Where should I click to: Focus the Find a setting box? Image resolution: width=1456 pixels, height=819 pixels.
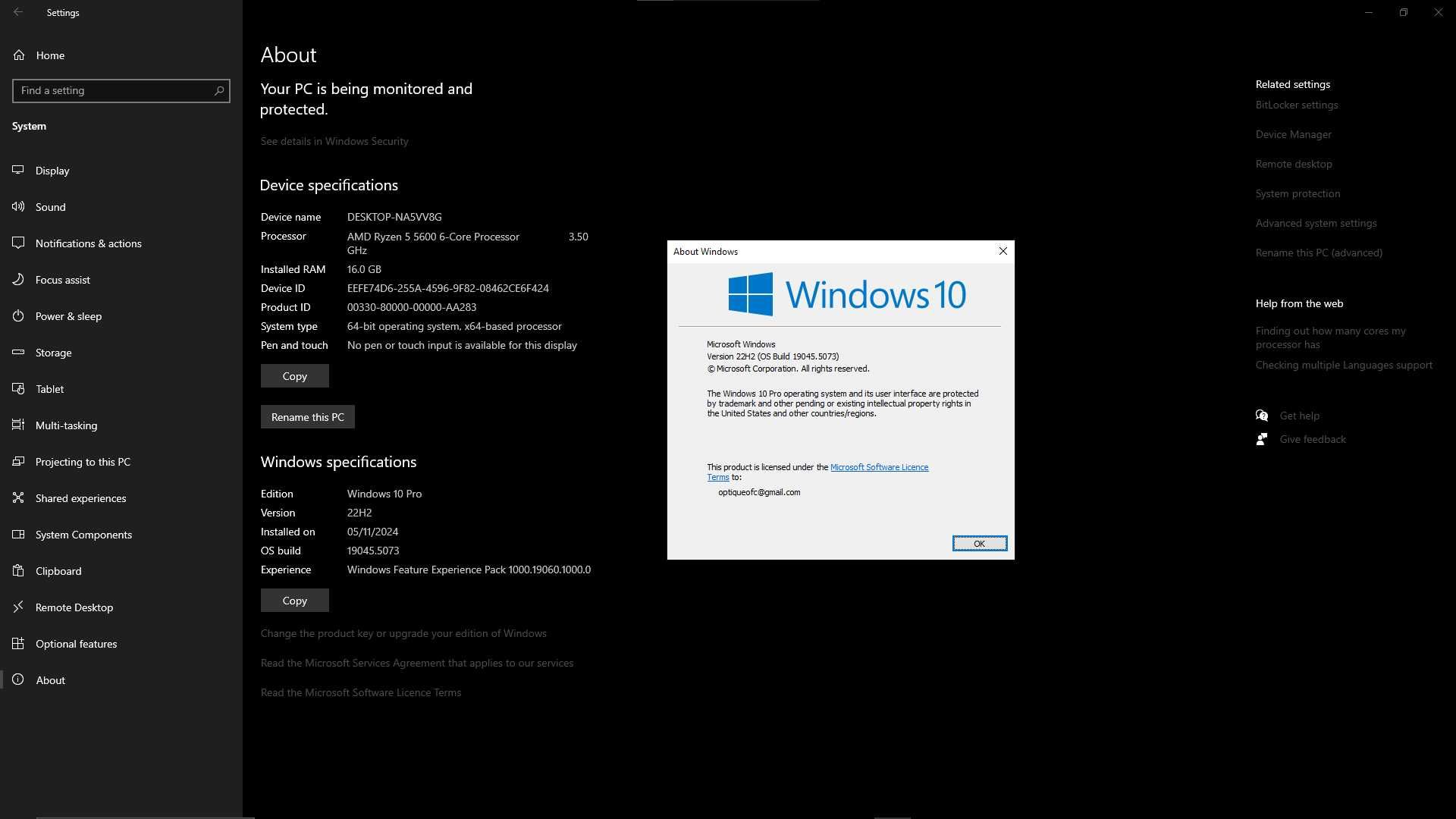[x=121, y=90]
